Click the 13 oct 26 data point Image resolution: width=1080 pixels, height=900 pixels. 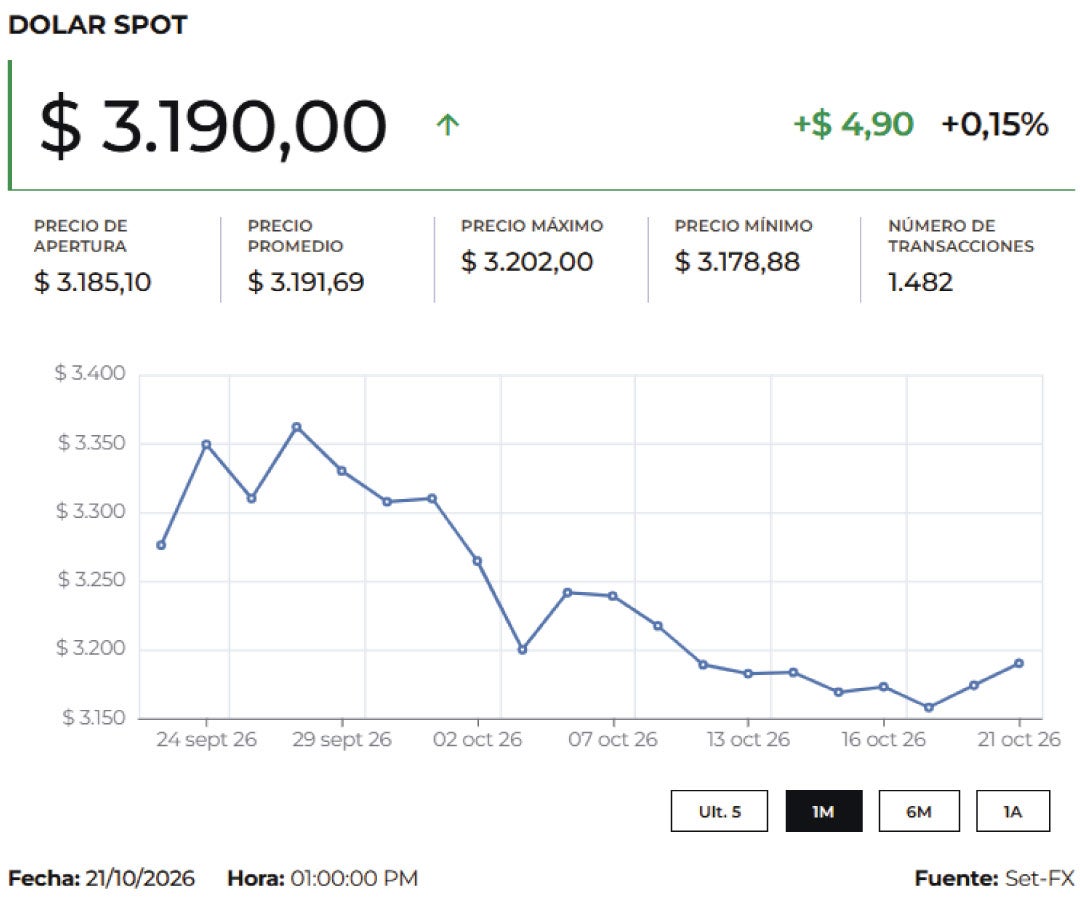pos(748,673)
